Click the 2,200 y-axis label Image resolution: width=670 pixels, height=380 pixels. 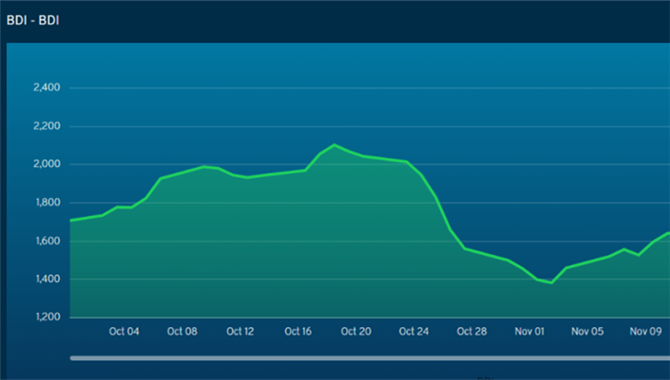pos(47,126)
